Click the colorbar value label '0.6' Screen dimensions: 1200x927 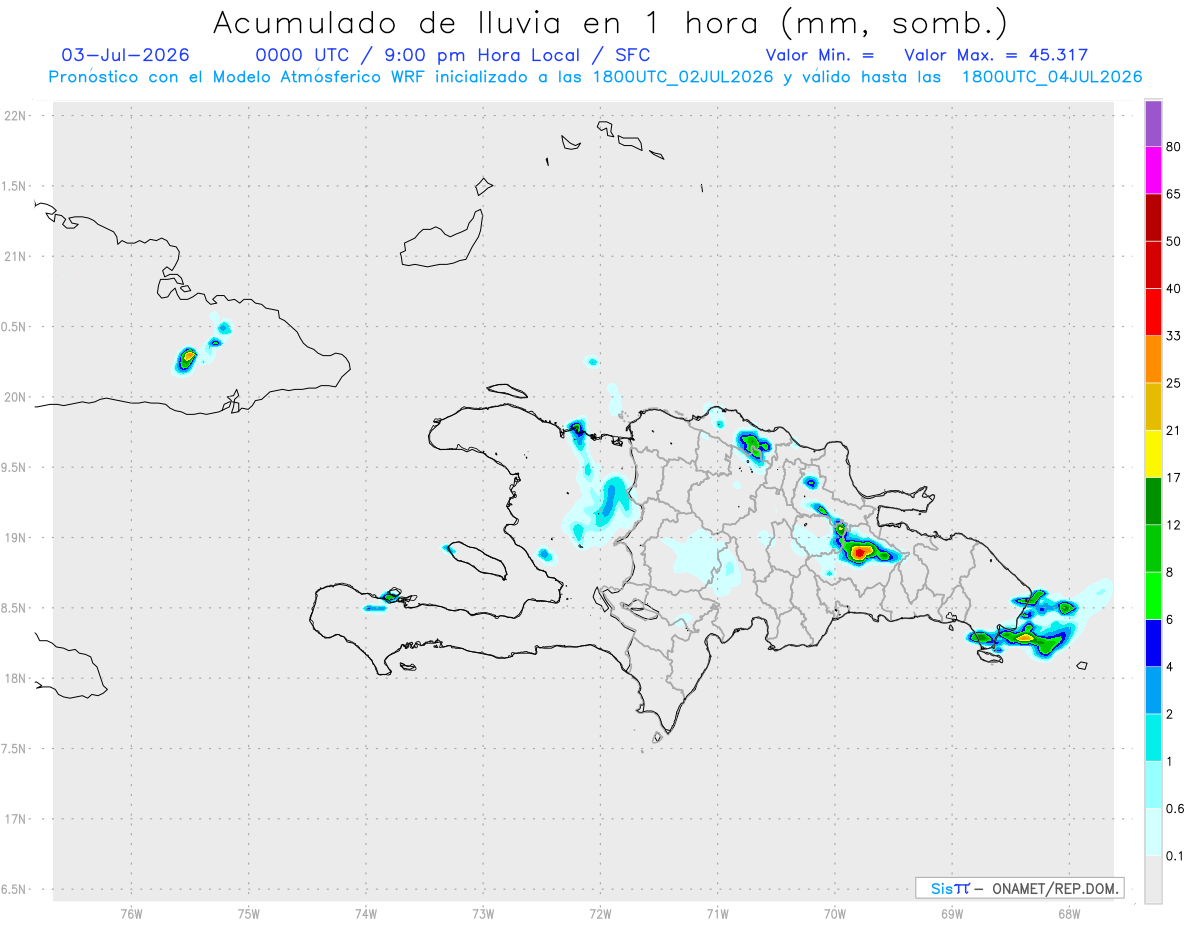pyautogui.click(x=1175, y=809)
